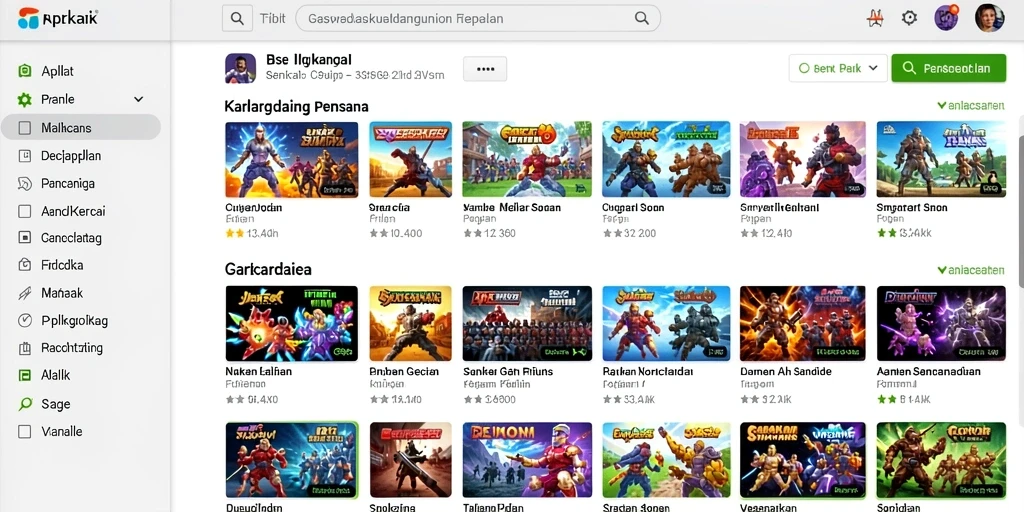Open the Smgartart Snon thumbnail
Screen dimensions: 1024x512
pos(941,159)
